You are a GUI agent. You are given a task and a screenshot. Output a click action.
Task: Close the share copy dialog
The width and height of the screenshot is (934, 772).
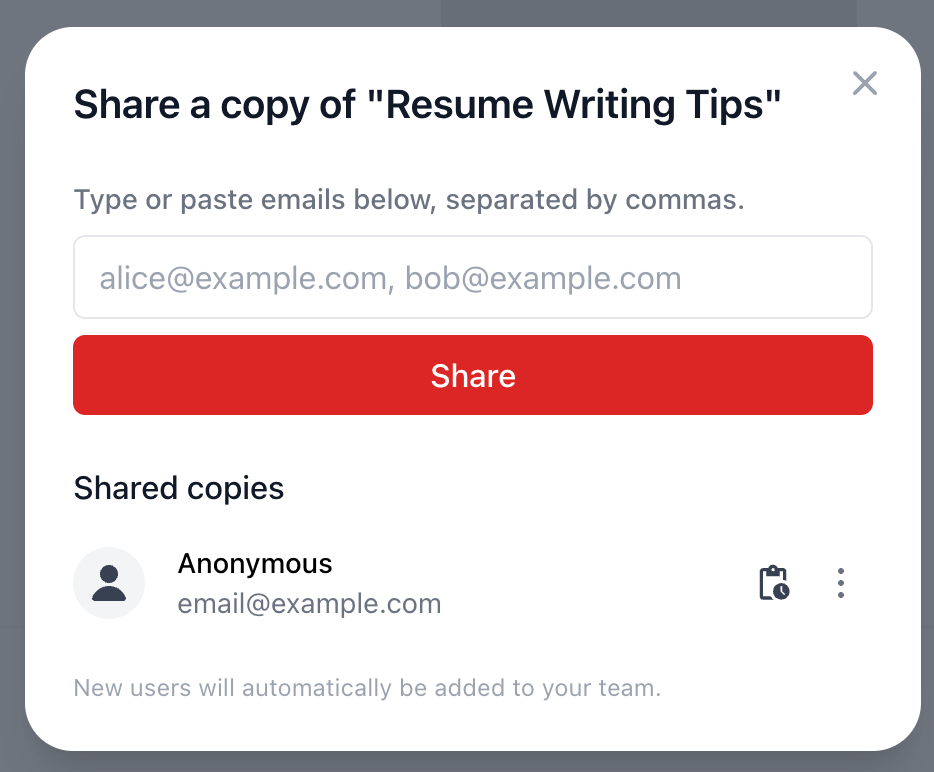click(x=864, y=83)
